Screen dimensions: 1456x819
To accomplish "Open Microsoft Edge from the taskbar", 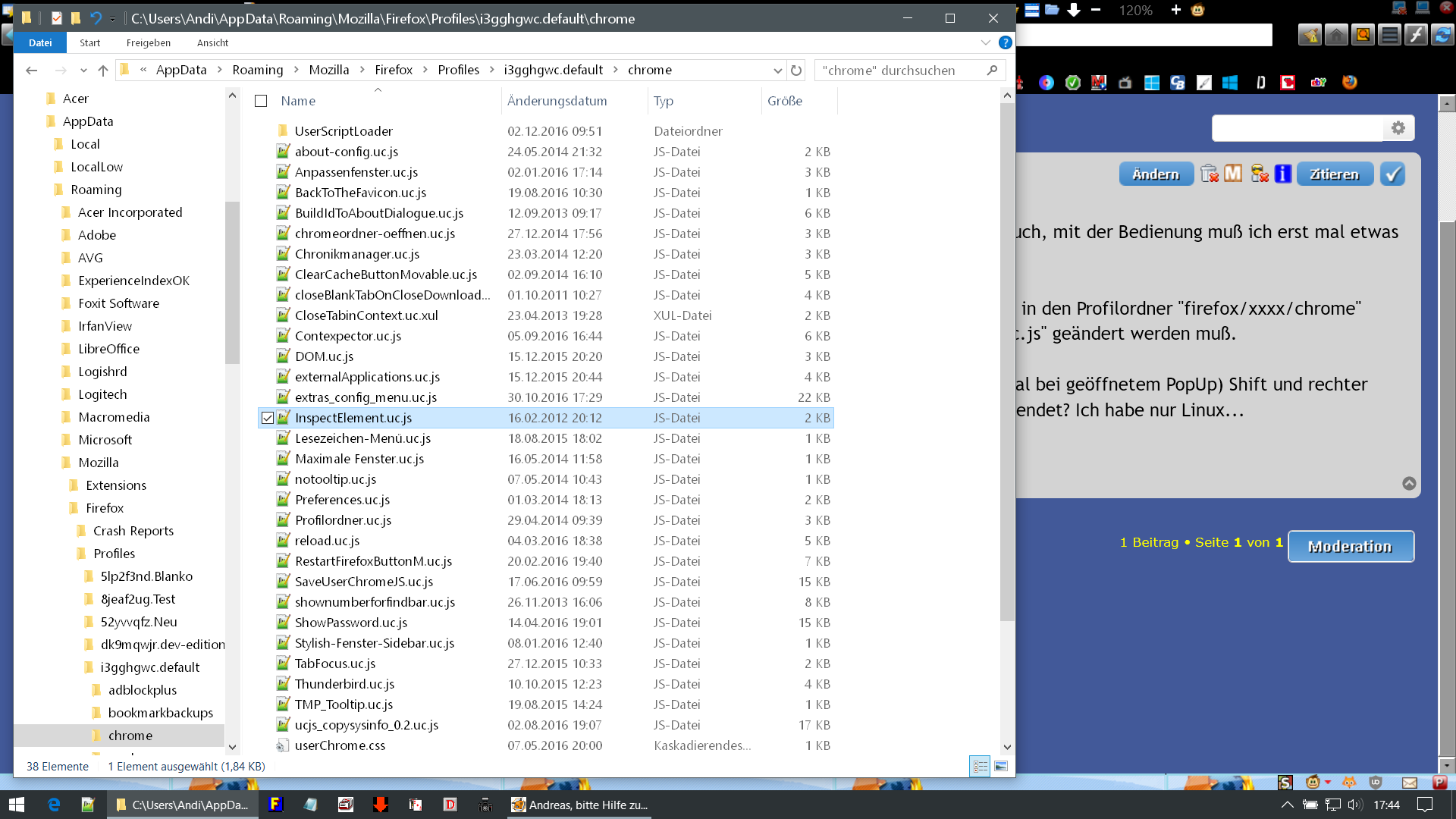I will click(x=54, y=805).
